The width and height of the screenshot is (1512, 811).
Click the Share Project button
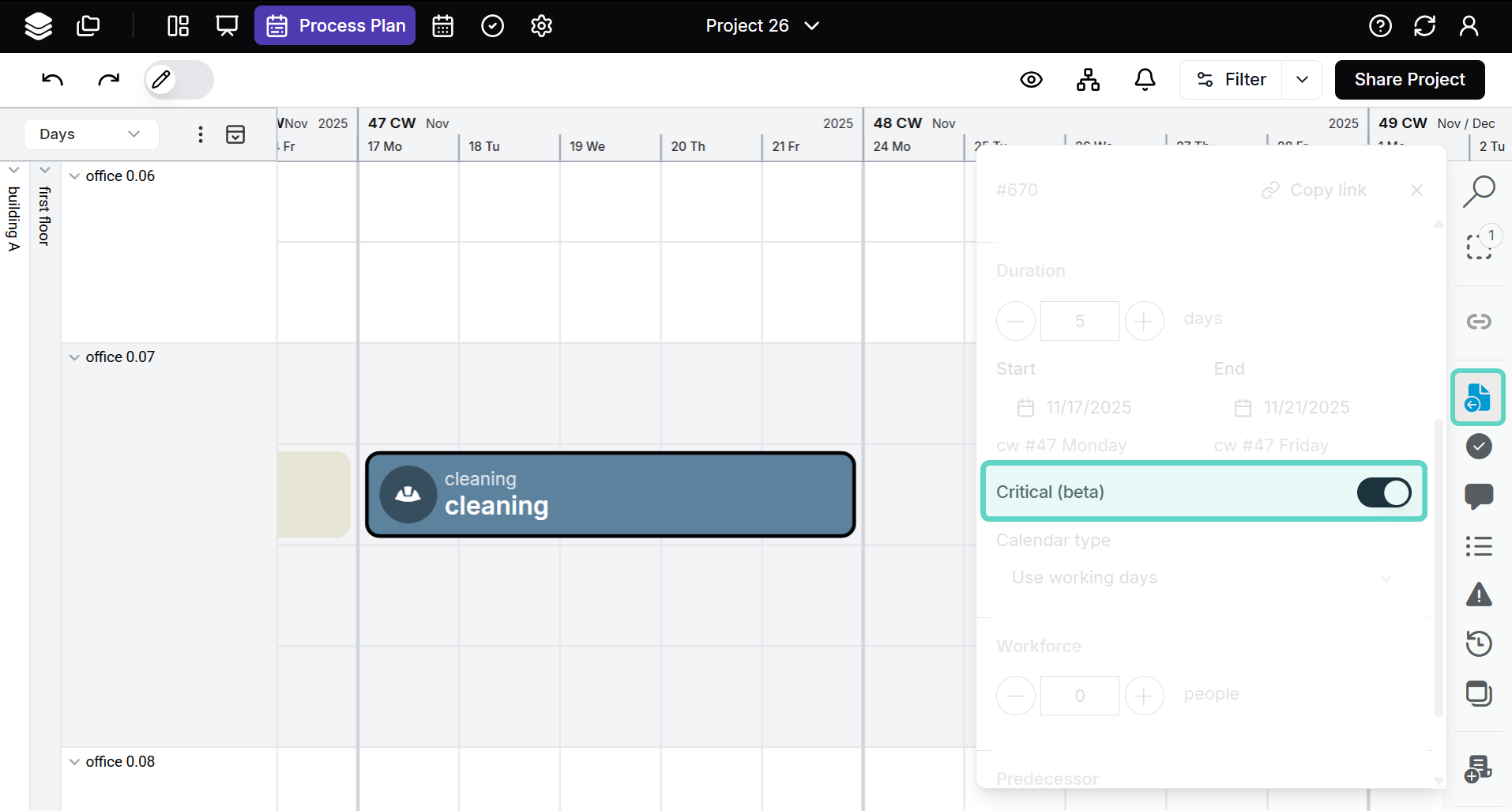coord(1409,80)
